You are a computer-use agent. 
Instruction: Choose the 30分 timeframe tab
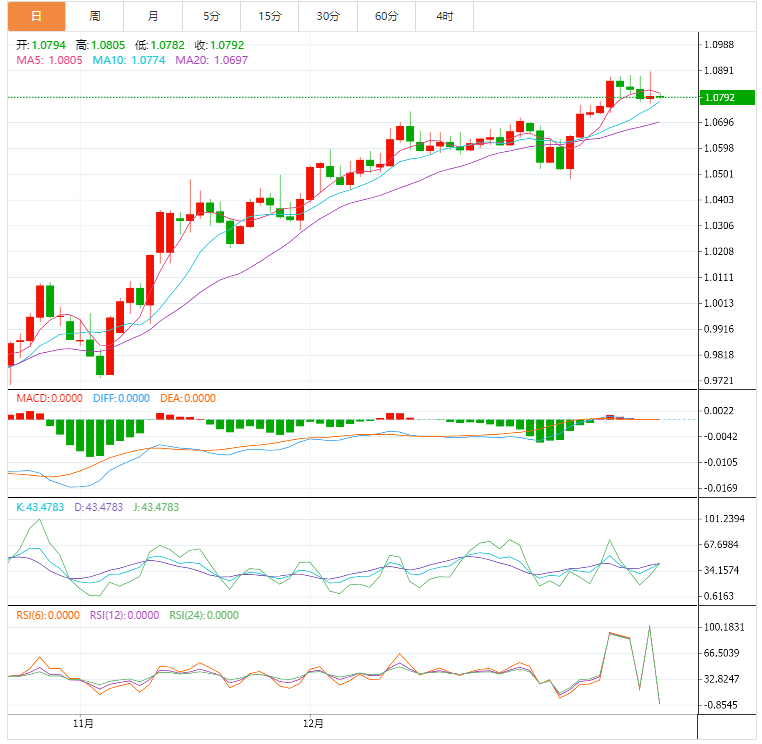tap(328, 16)
